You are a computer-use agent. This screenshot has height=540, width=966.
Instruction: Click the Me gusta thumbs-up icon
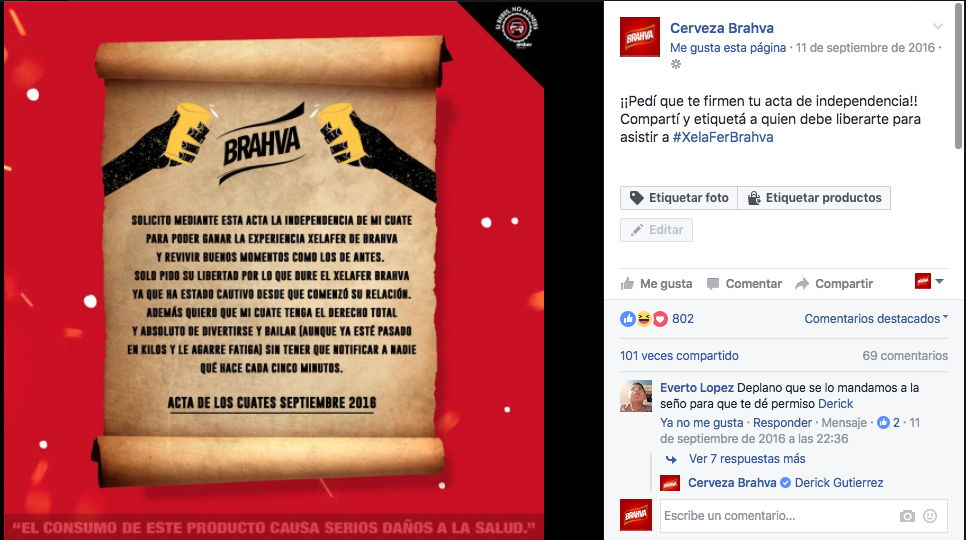point(627,284)
